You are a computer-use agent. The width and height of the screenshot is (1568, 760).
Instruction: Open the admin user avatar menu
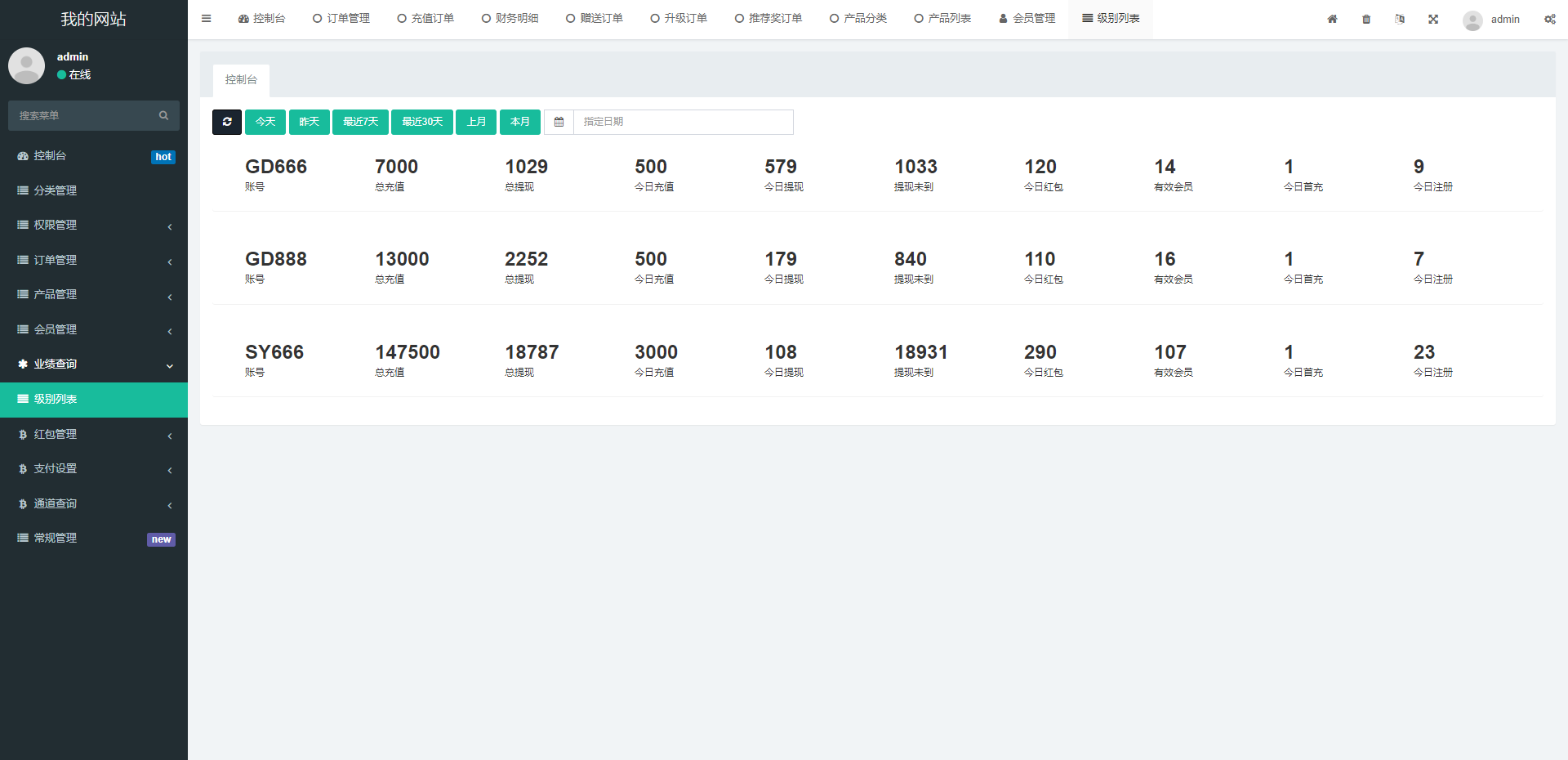point(1491,20)
